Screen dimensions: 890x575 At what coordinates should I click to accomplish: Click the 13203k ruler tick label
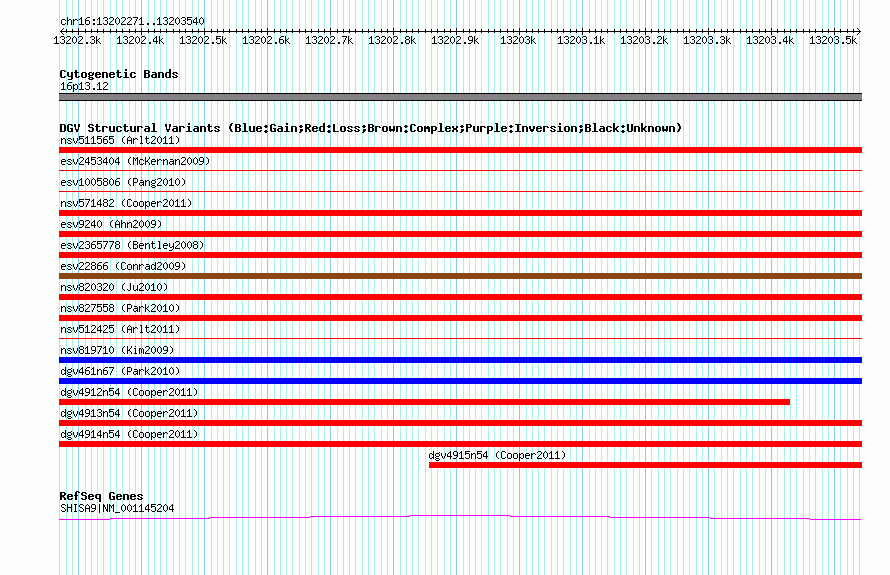tap(518, 40)
